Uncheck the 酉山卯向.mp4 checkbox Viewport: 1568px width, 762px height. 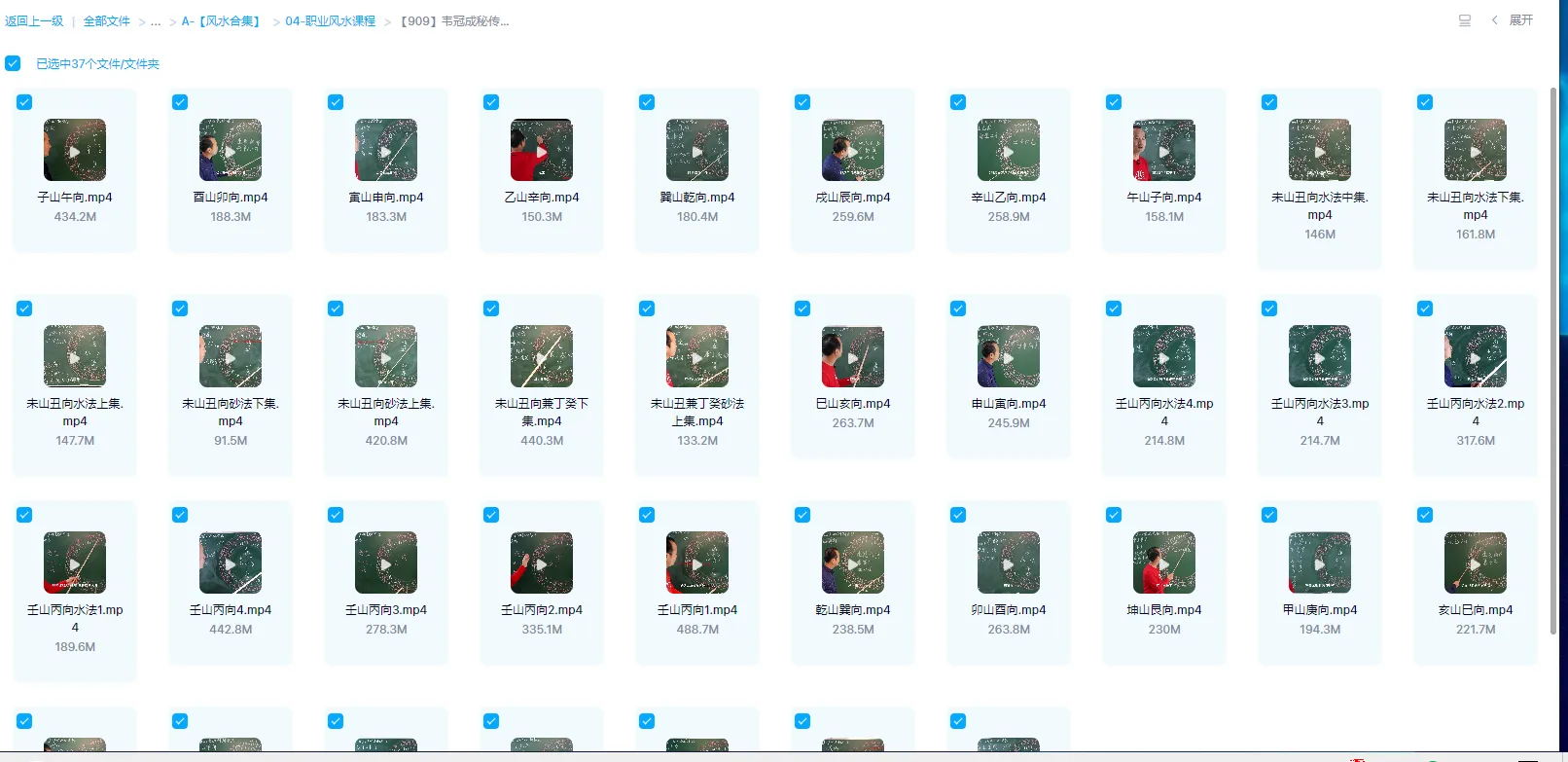180,102
